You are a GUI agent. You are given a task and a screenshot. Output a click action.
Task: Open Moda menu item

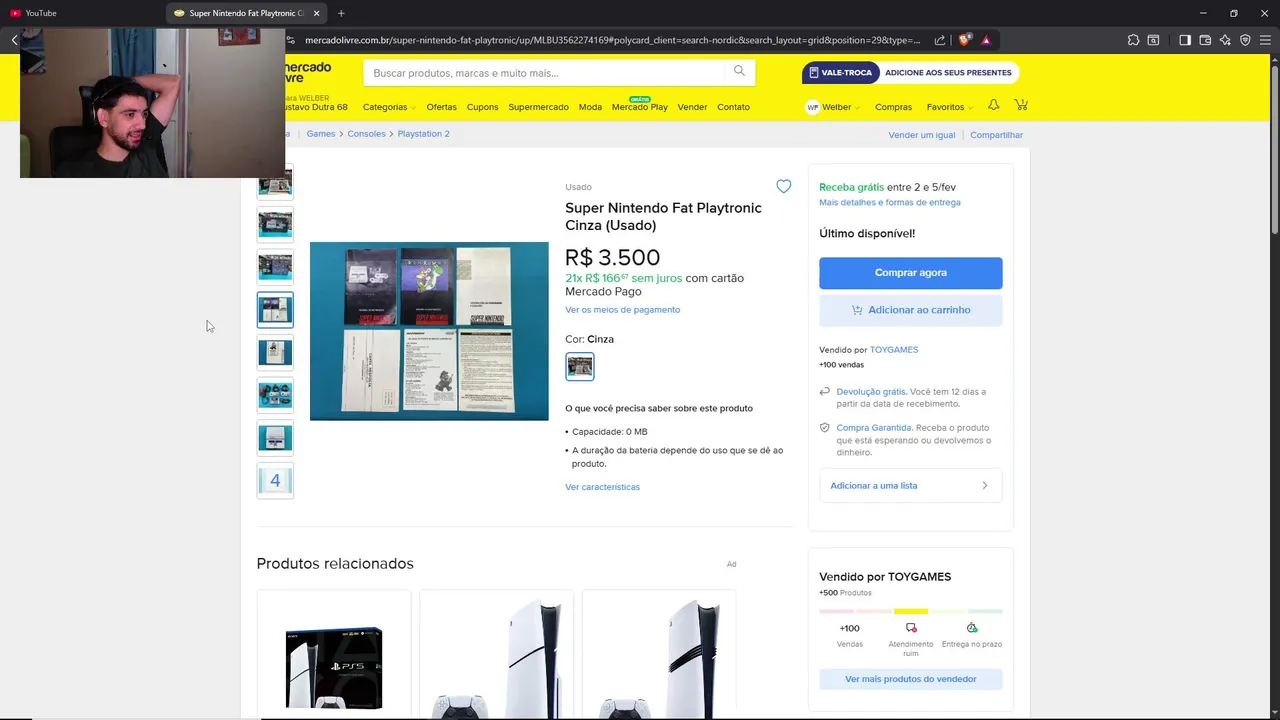pos(590,107)
